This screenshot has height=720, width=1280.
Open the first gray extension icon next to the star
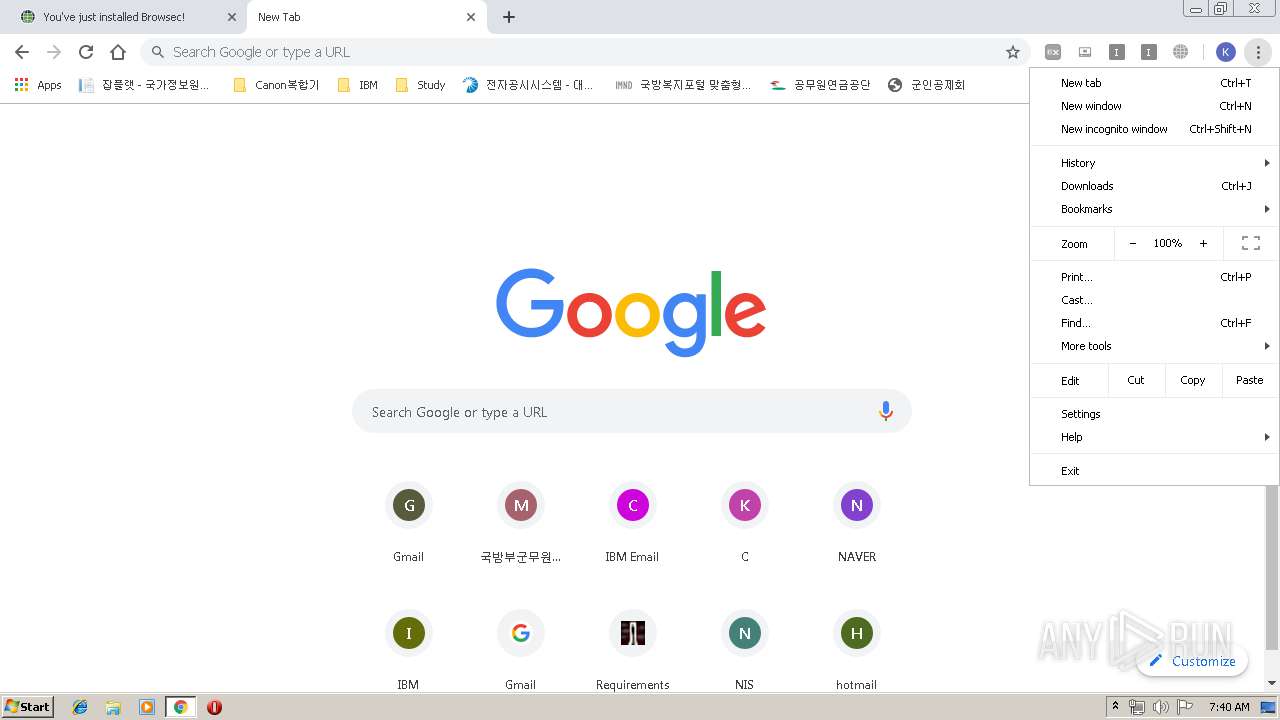(1053, 52)
